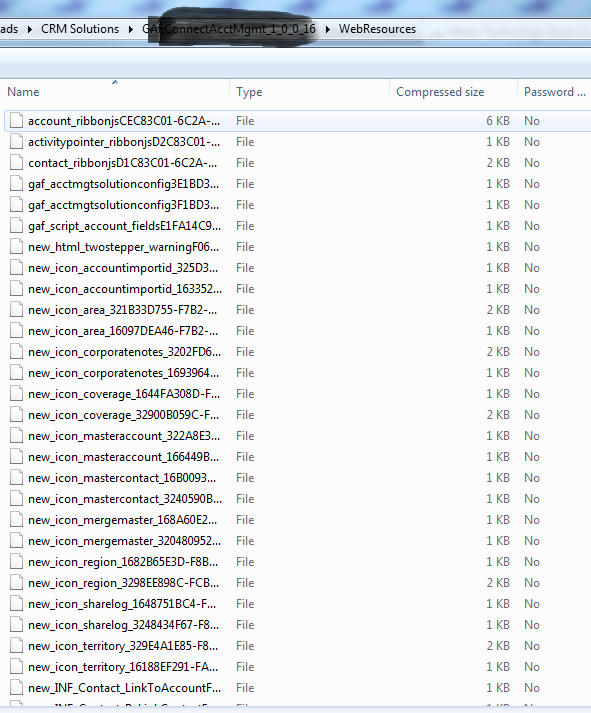
Task: Click the new_icon_area_321B33D755 file icon
Action: click(x=16, y=310)
